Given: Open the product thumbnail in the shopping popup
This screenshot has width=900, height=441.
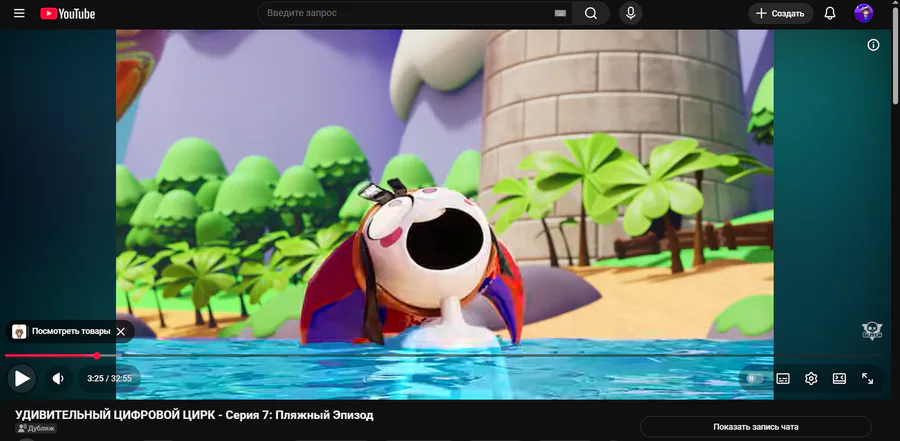Looking at the screenshot, I should [19, 331].
